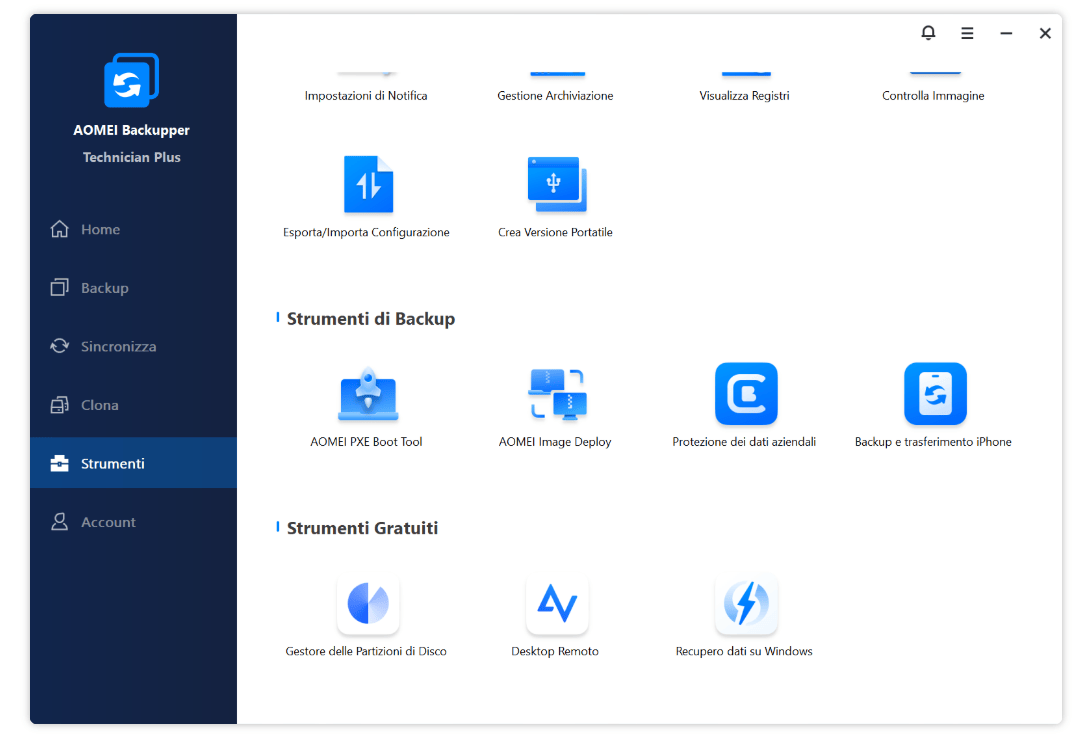Click the Visualizza Registri label
This screenshot has width=1092, height=736.
pyautogui.click(x=744, y=95)
